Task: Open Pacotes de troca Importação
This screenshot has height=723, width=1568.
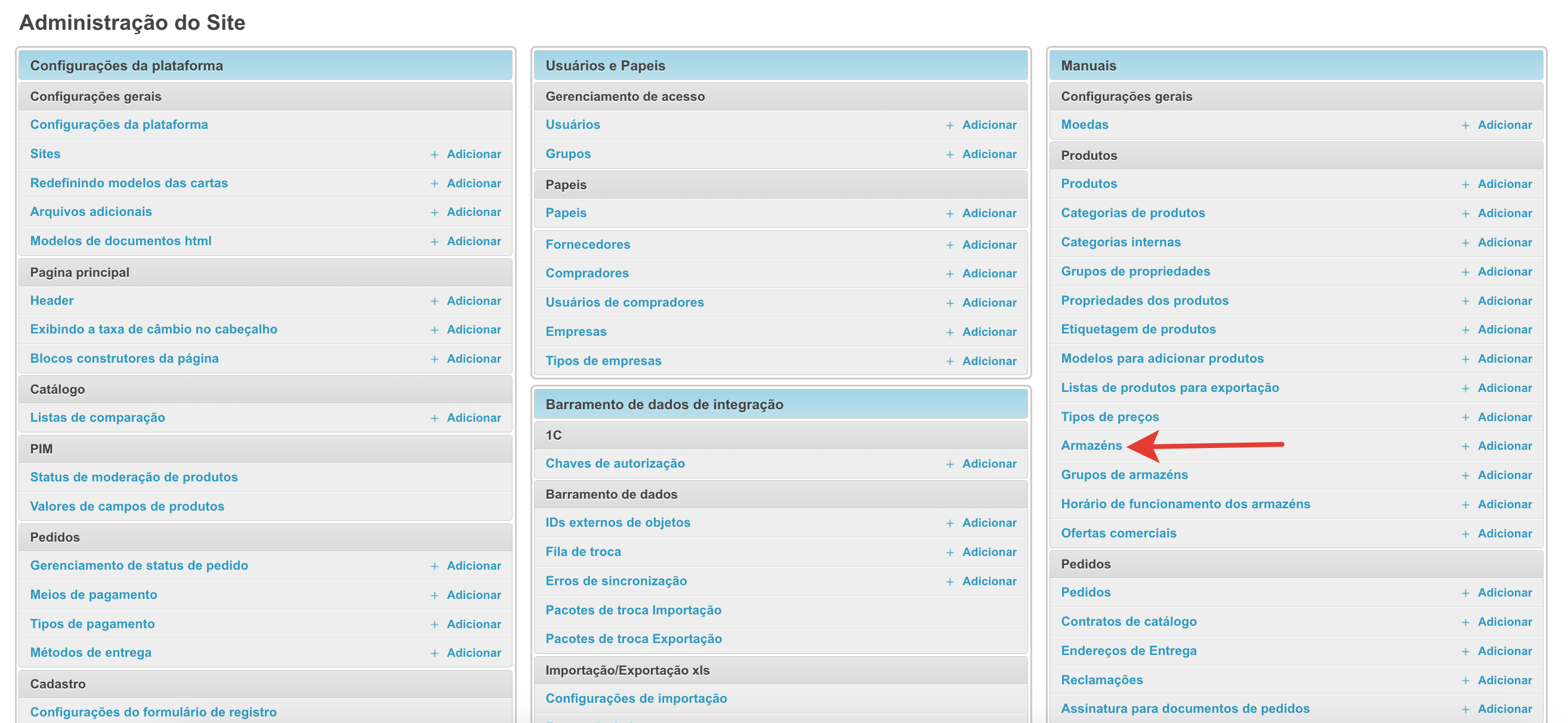Action: (x=633, y=610)
